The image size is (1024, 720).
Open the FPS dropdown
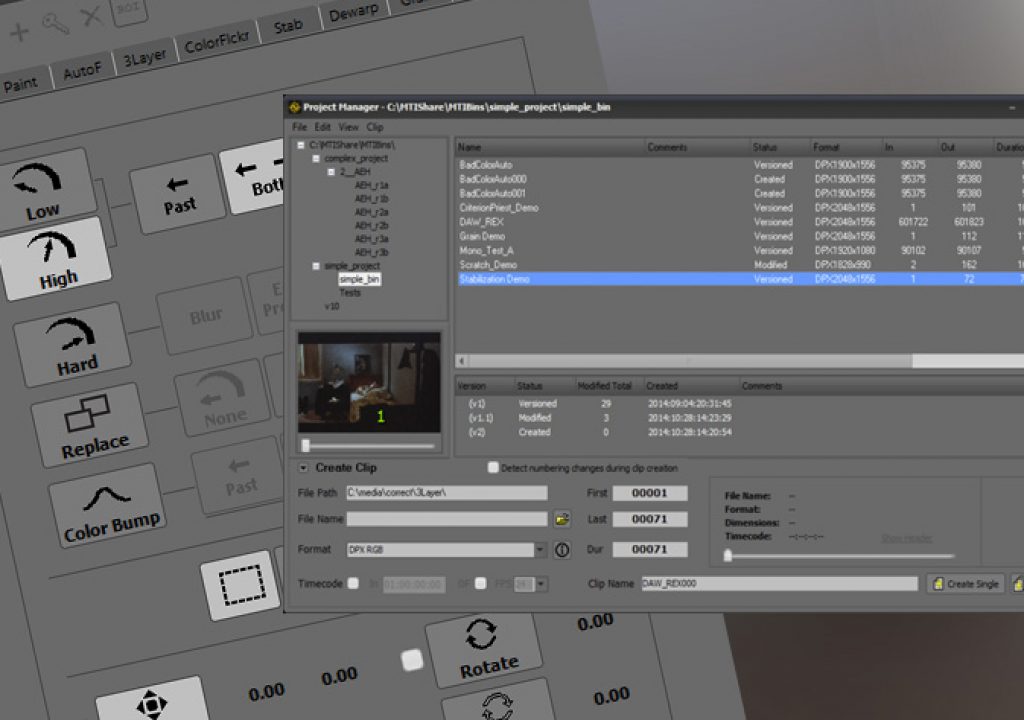(x=541, y=584)
